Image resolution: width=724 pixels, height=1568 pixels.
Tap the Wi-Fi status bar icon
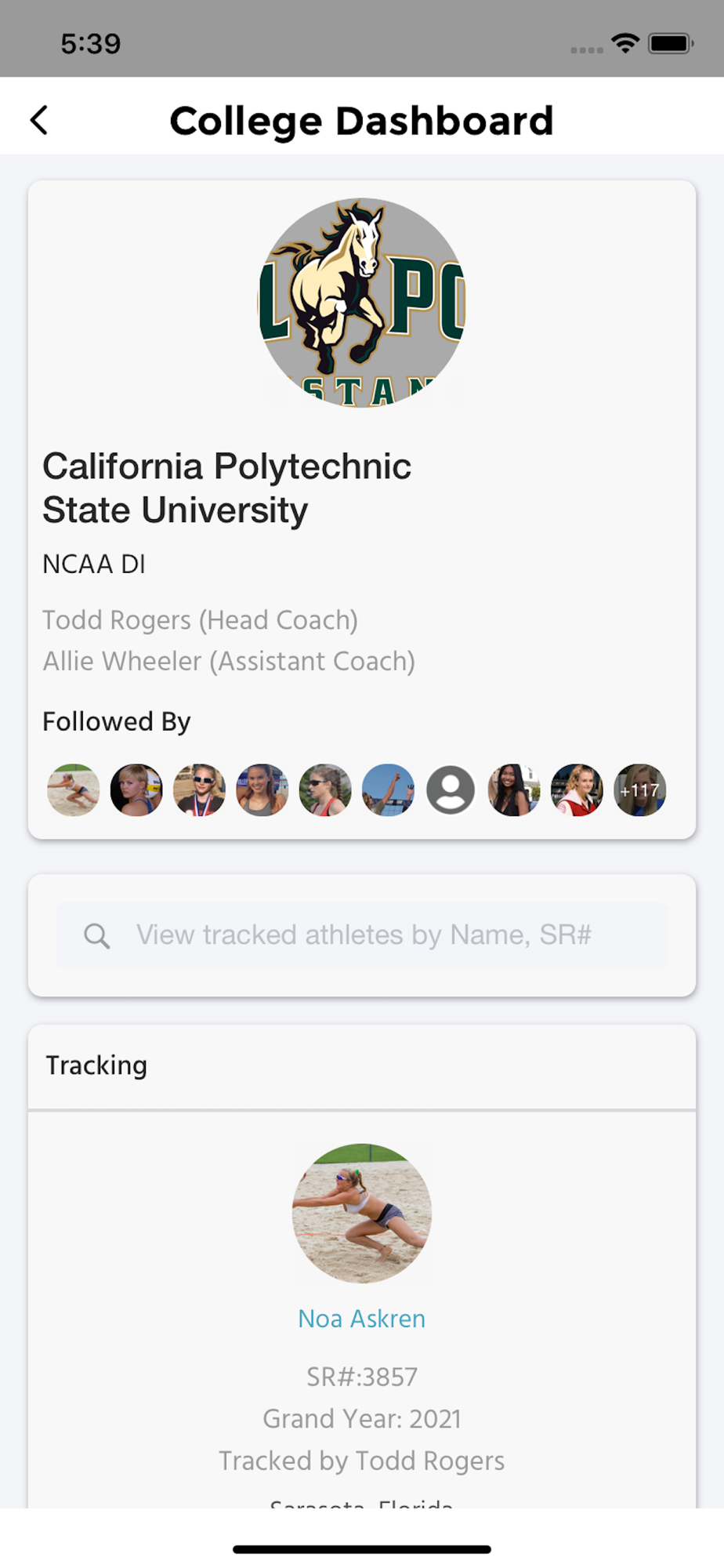[625, 43]
